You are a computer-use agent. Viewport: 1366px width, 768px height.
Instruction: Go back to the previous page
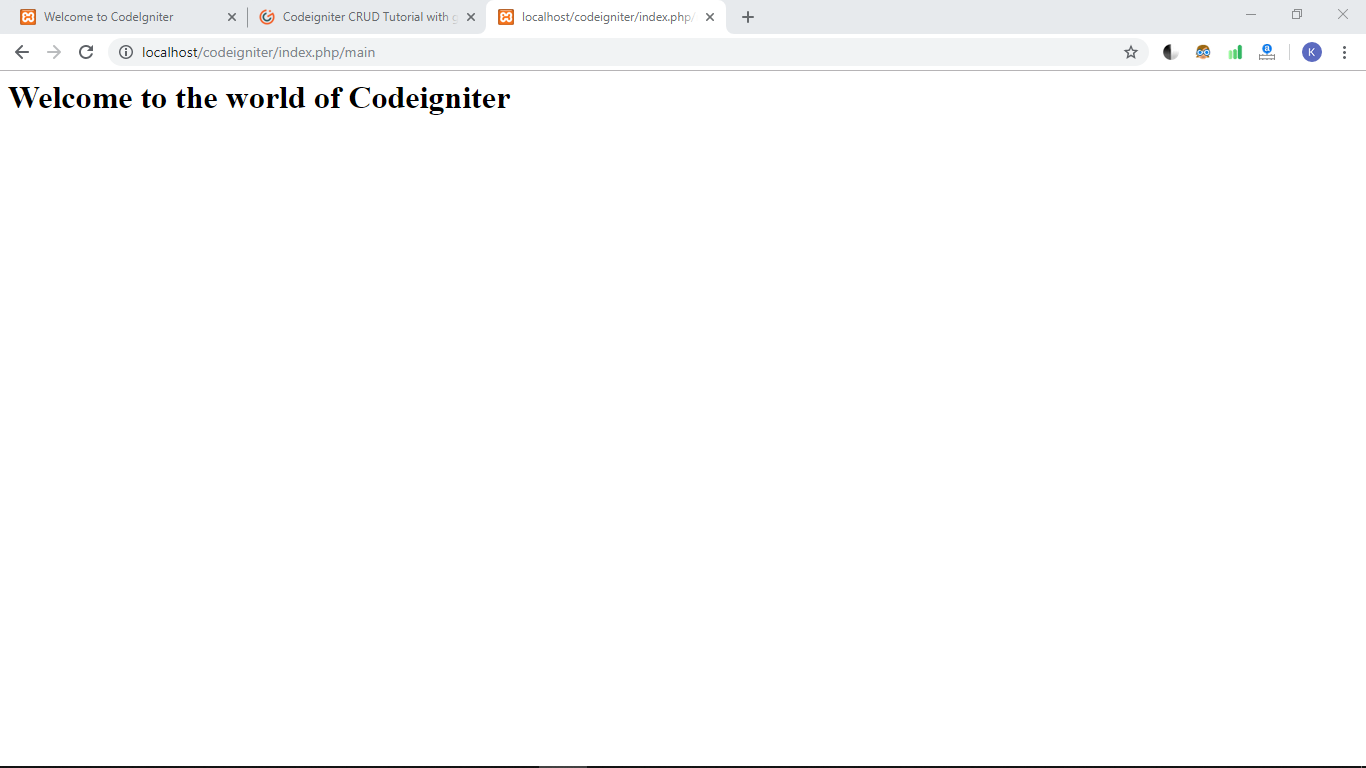22,52
